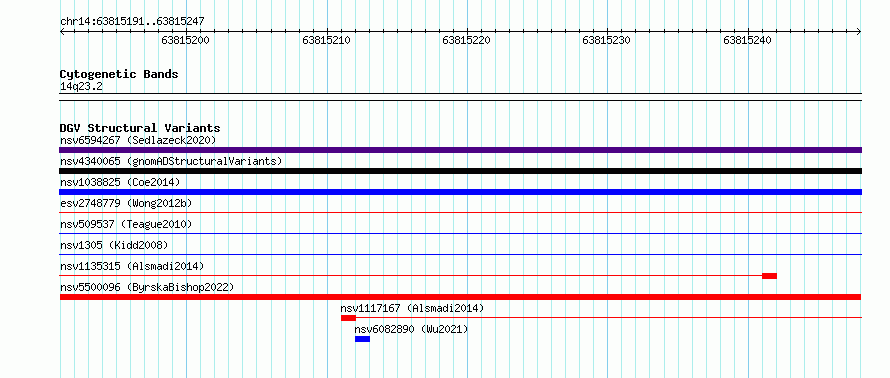
Task: Click the DGV Structural Variants track title
Action: (140, 128)
